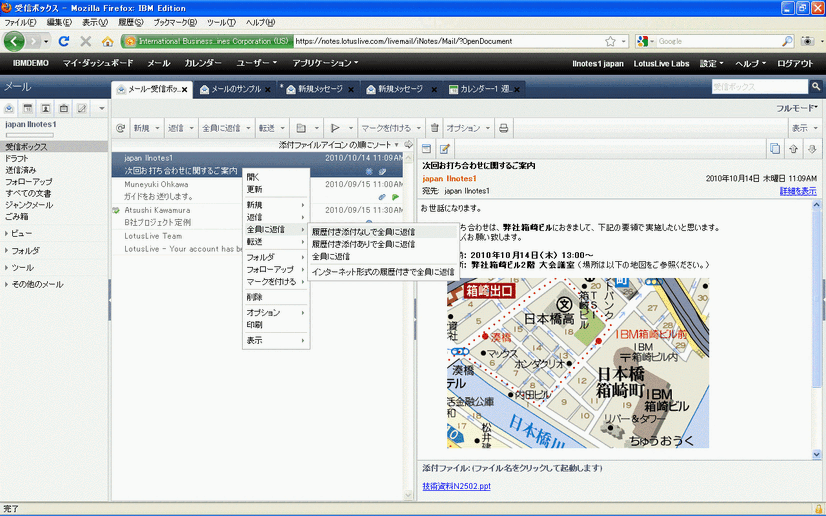Click Firefox home icon
Image resolution: width=826 pixels, height=516 pixels.
tap(107, 42)
